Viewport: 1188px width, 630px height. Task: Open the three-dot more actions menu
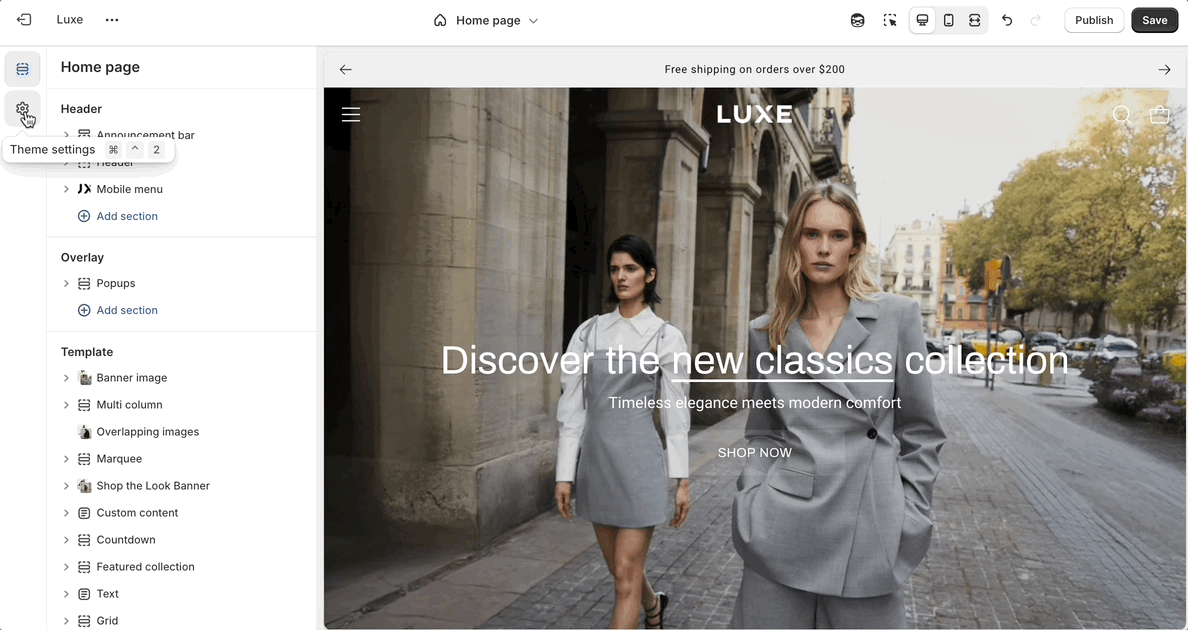pos(112,20)
